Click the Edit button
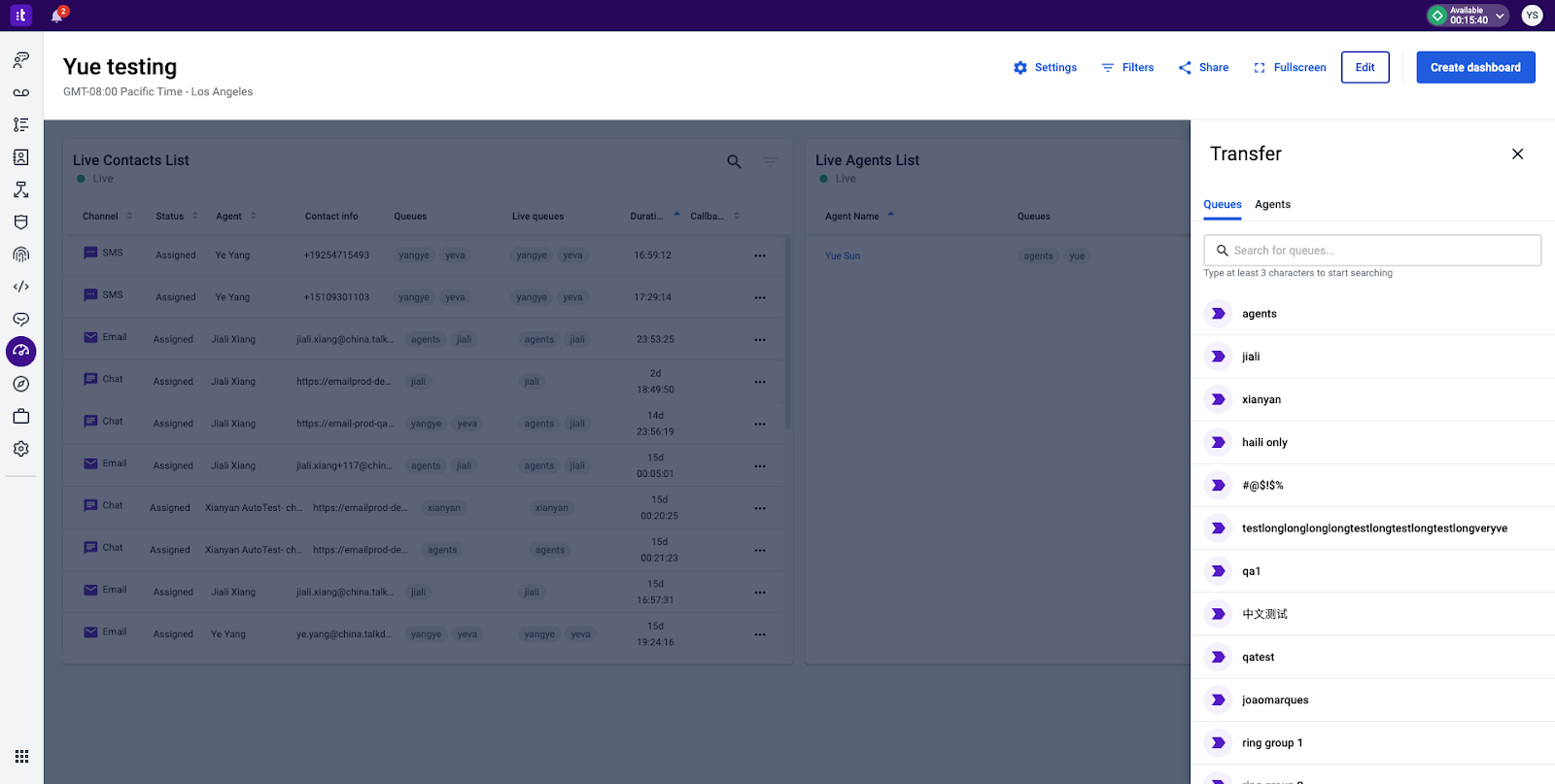The width and height of the screenshot is (1555, 784). pos(1365,67)
